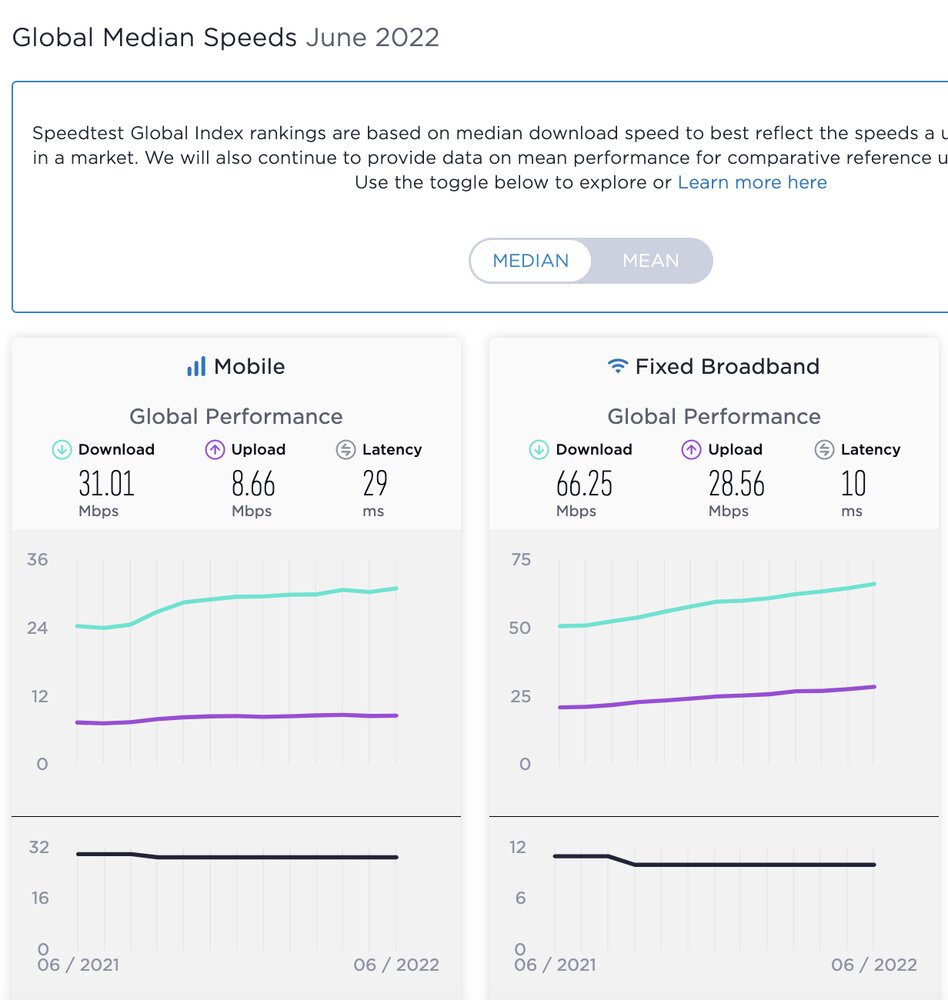The width and height of the screenshot is (948, 1000).
Task: Click the Mobile latency chart line
Action: pyautogui.click(x=260, y=857)
